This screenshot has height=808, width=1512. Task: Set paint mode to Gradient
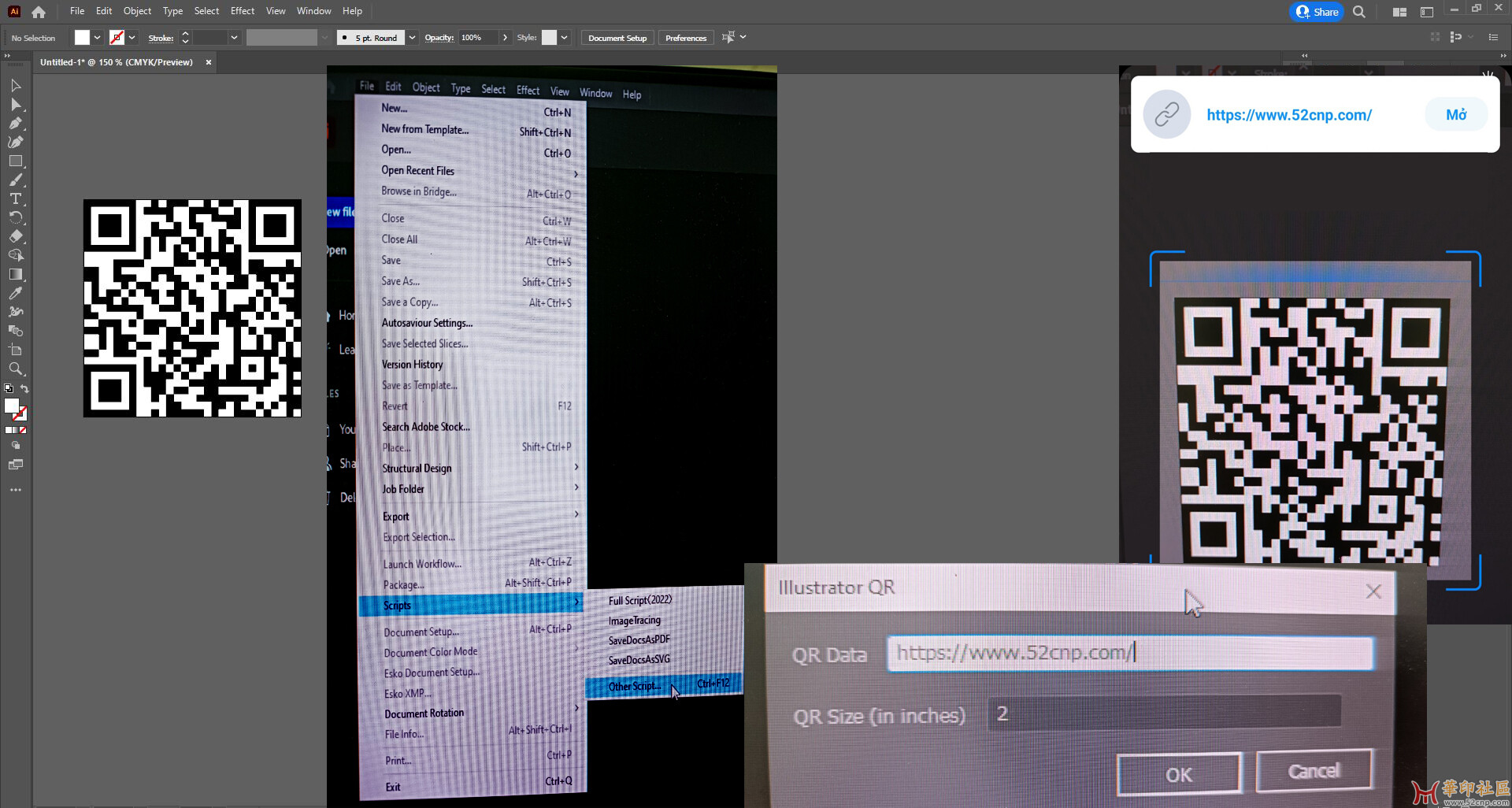[15, 430]
